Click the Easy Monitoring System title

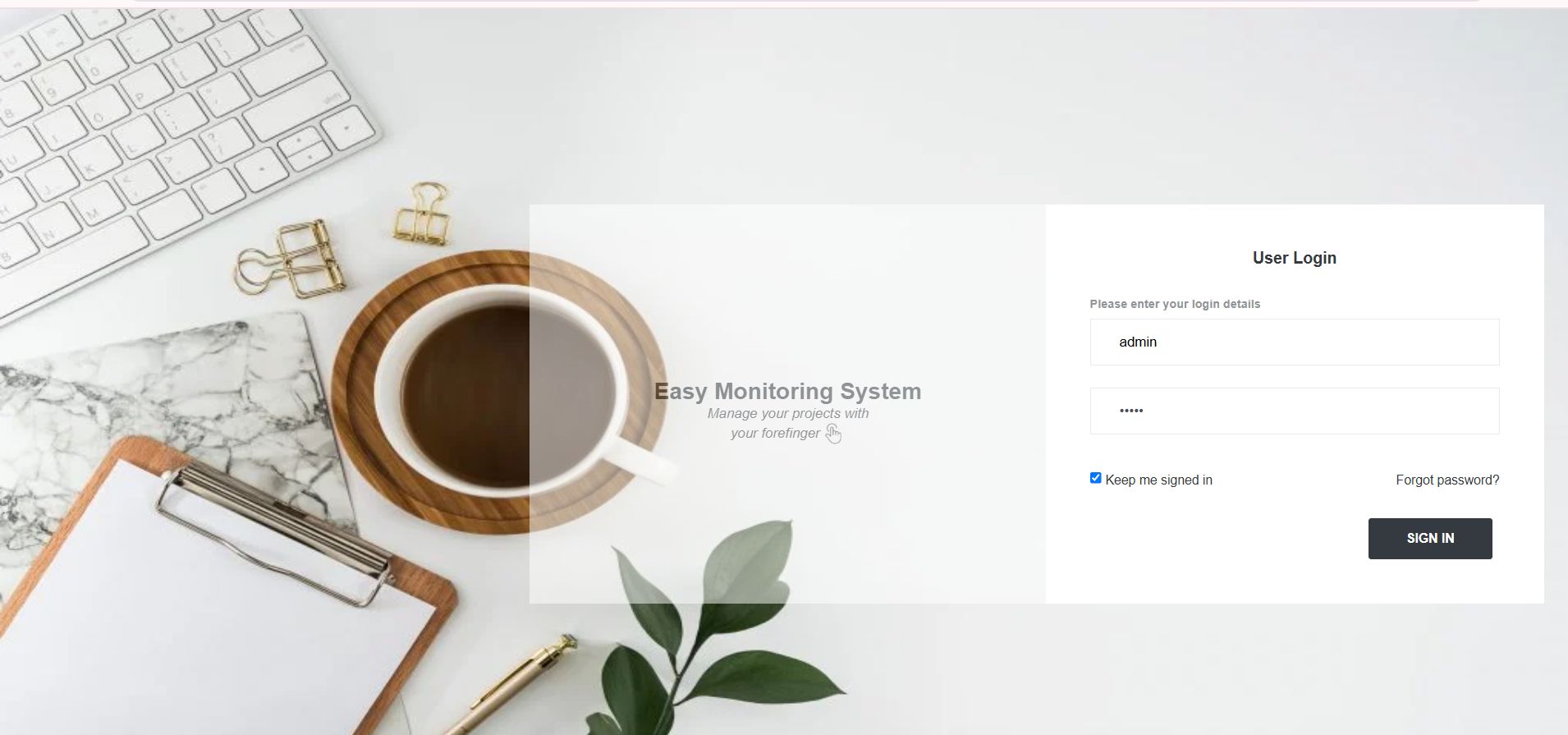[787, 392]
